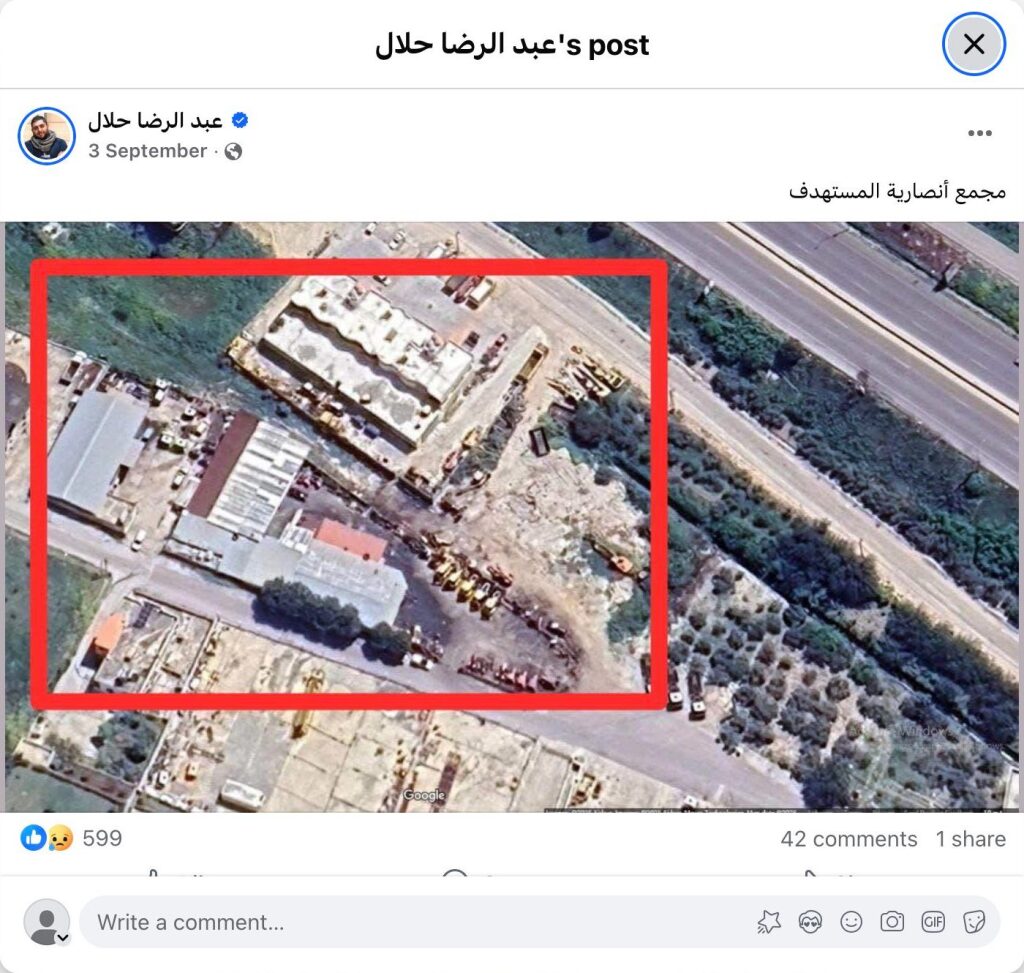Open the satellite image in full view

512,517
